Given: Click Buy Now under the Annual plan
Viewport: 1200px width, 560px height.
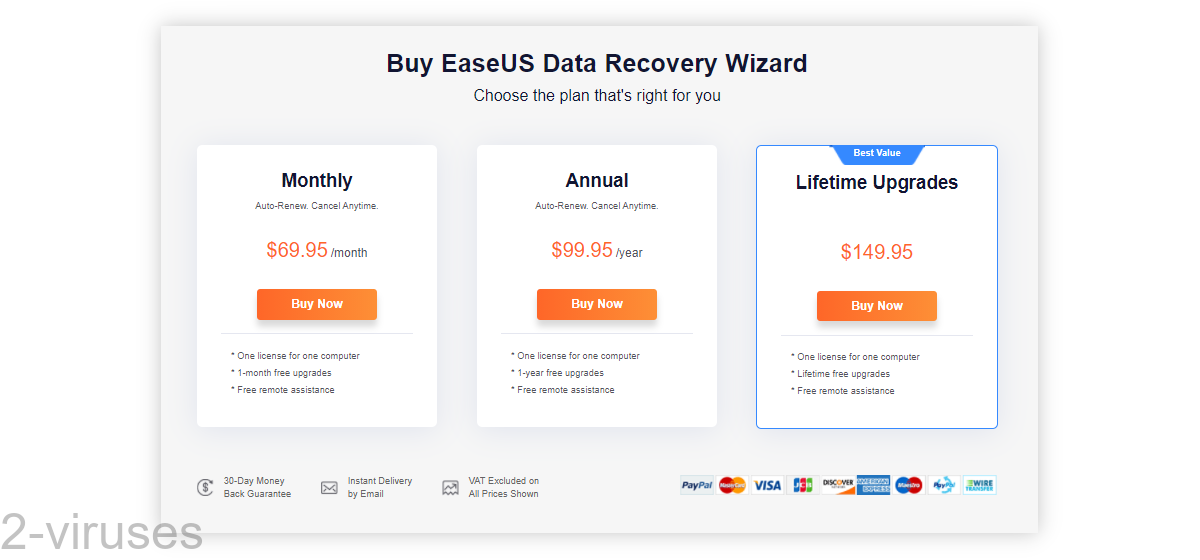Looking at the screenshot, I should (597, 304).
